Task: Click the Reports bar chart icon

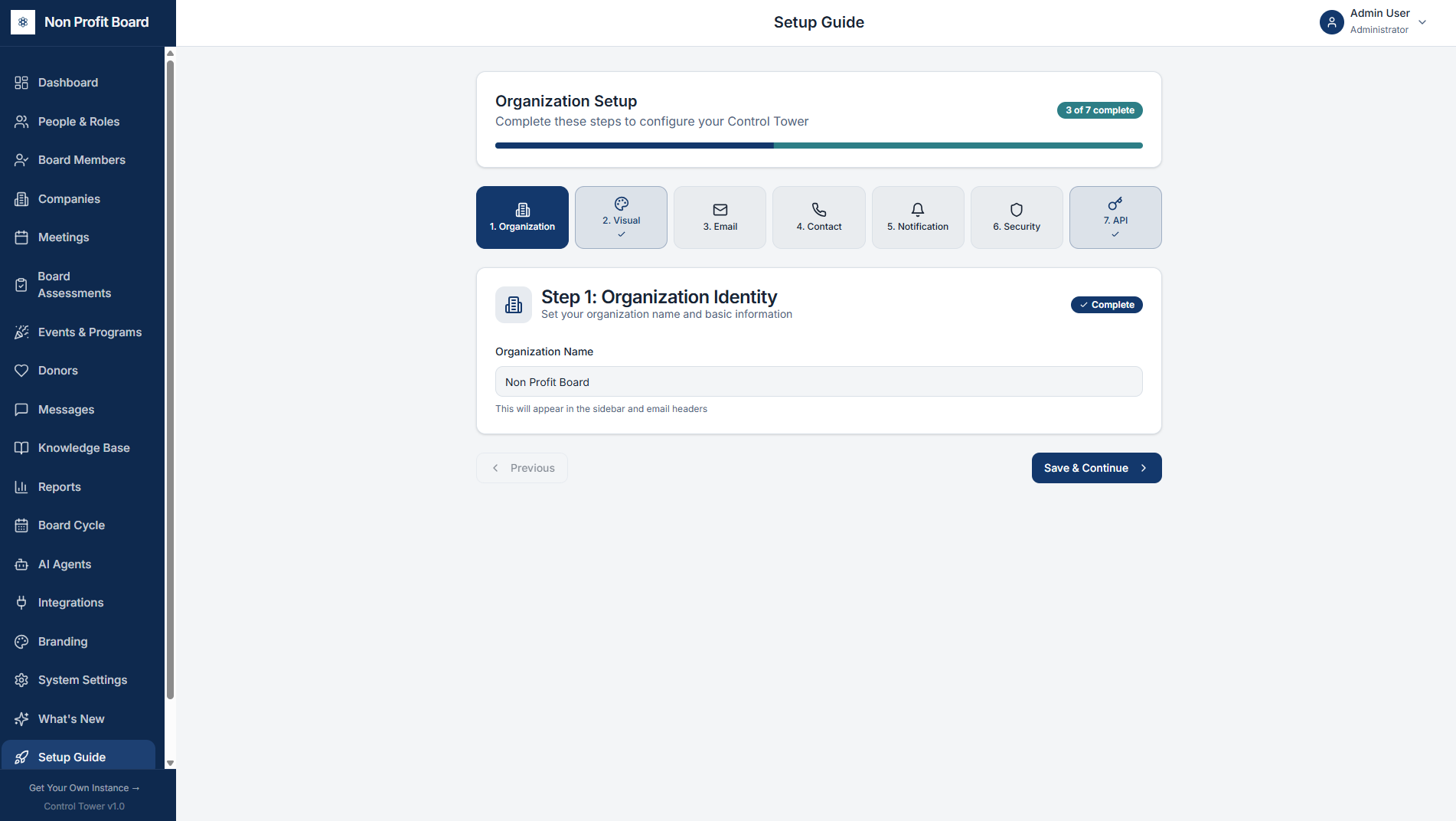Action: (21, 487)
